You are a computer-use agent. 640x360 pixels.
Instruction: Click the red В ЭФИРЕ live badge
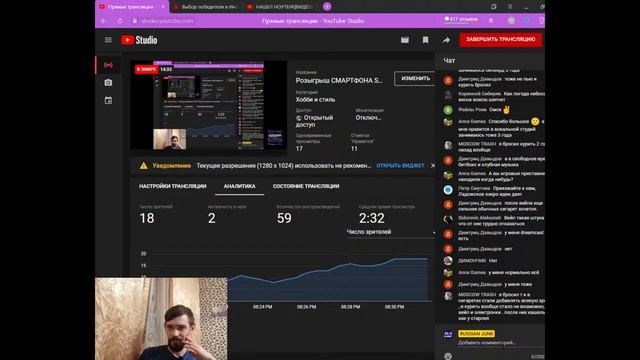coord(146,69)
